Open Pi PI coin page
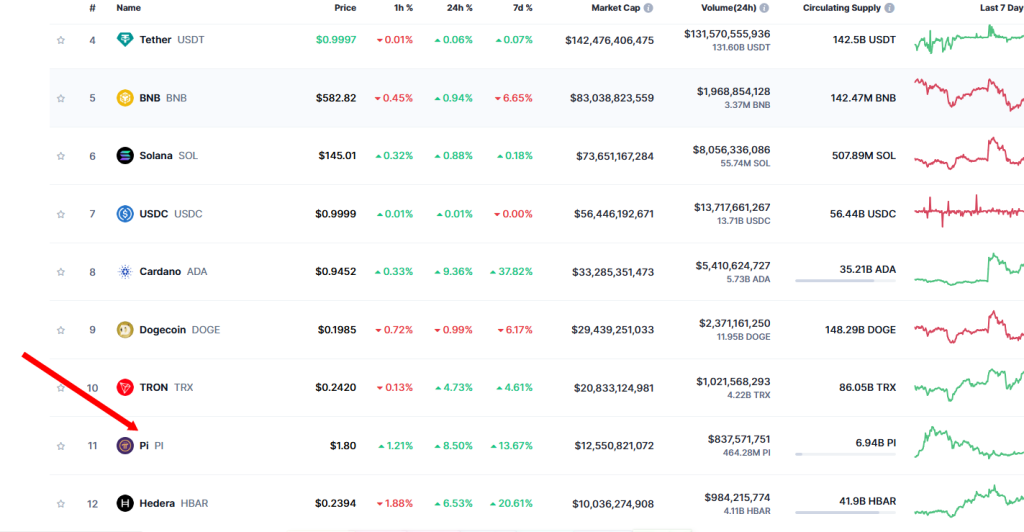Viewport: 1024px width, 532px height. [x=152, y=445]
